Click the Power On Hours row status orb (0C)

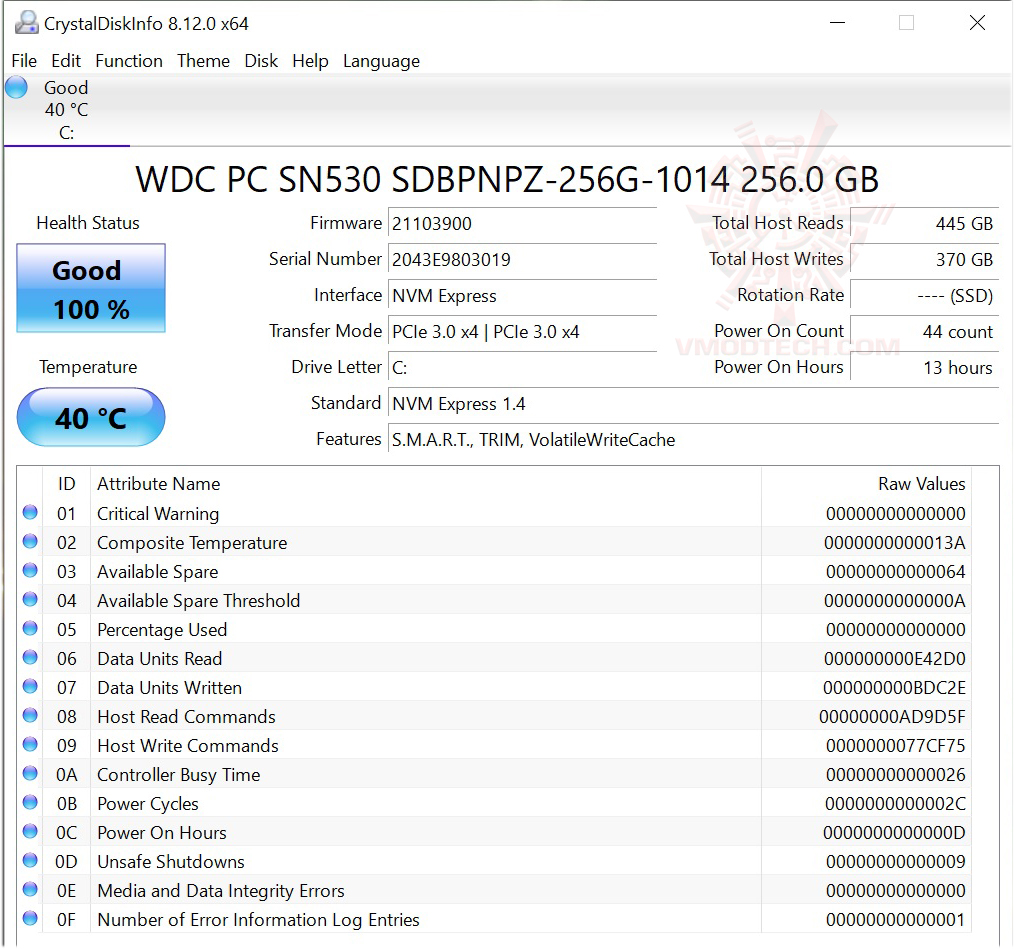[x=30, y=831]
